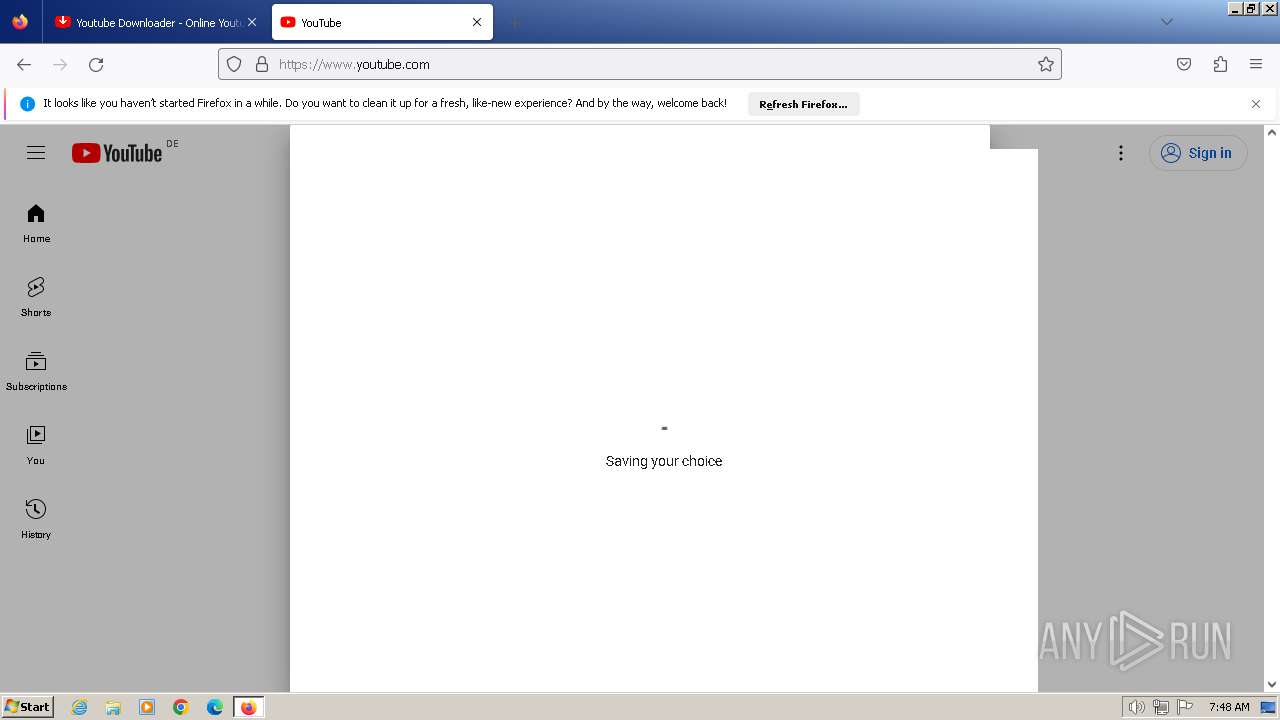Click the Saving your choice text
The width and height of the screenshot is (1280, 720).
664,461
